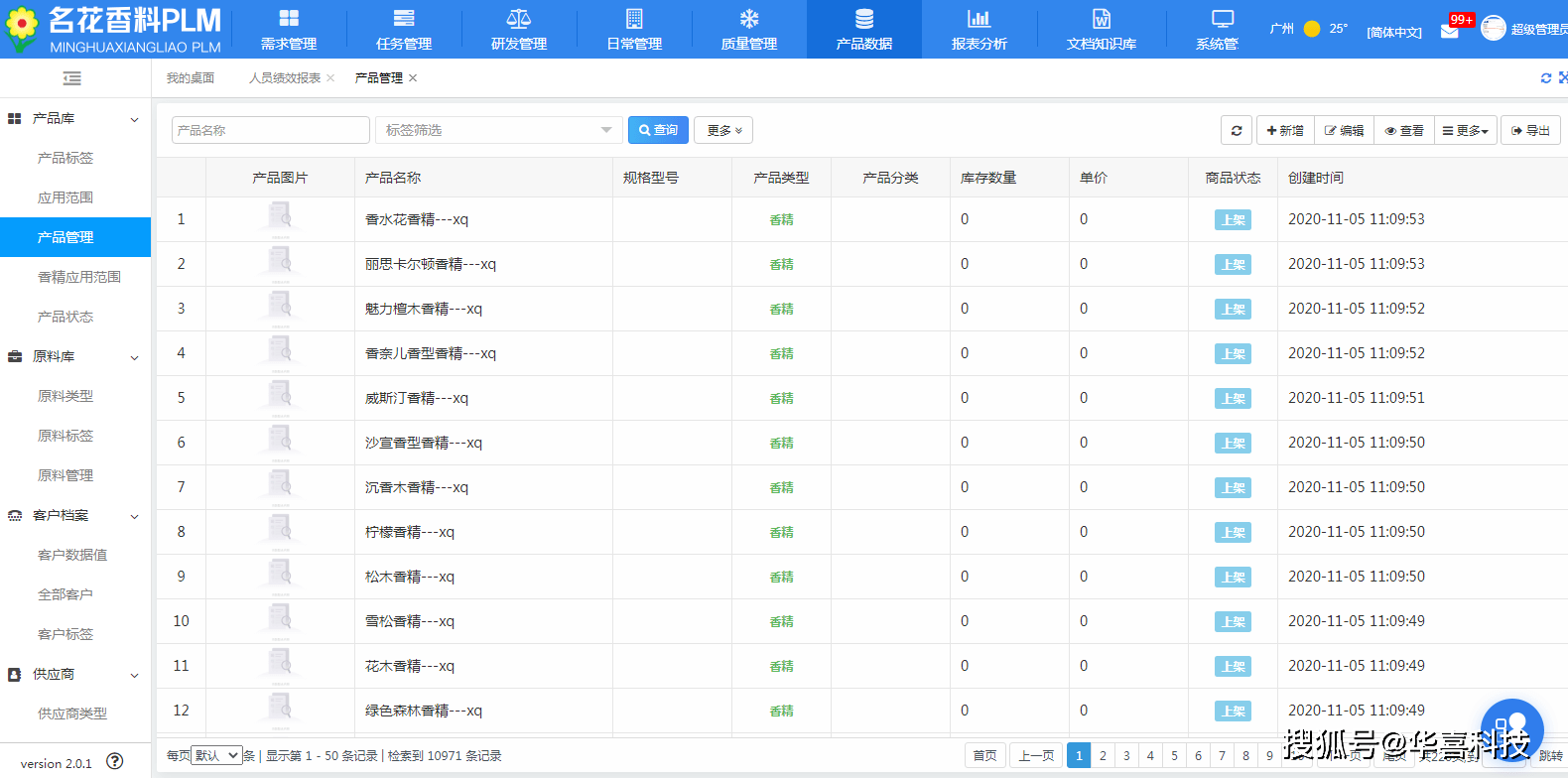
Task: Open 质量管理 module in the top navigation
Action: point(749,30)
